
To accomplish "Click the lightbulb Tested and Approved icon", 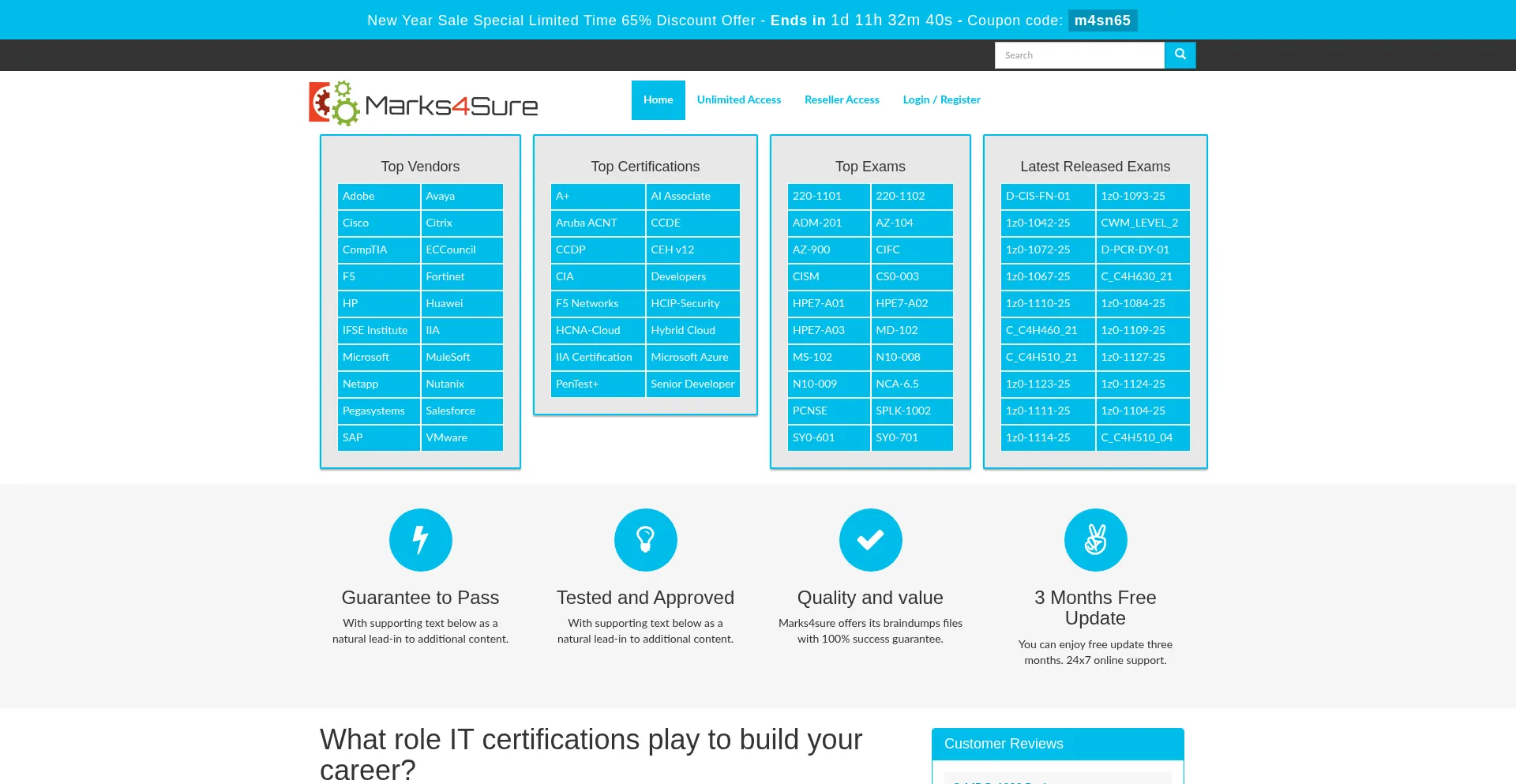I will point(645,540).
